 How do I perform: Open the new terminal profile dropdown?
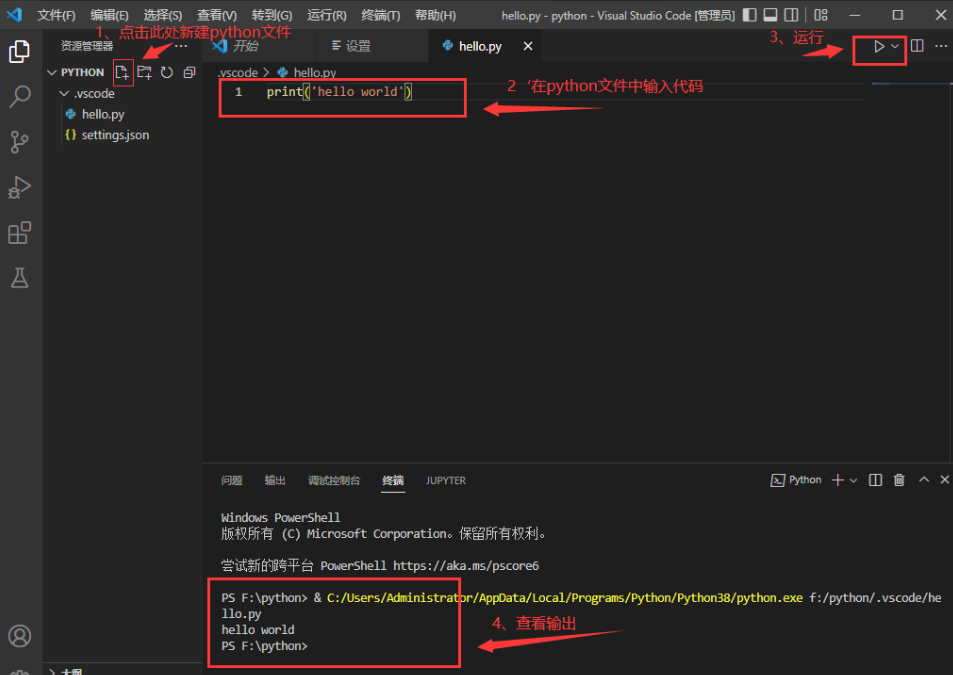(x=853, y=480)
